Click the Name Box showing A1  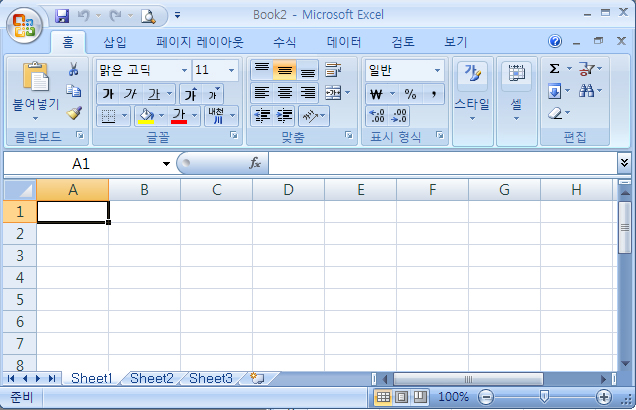81,163
